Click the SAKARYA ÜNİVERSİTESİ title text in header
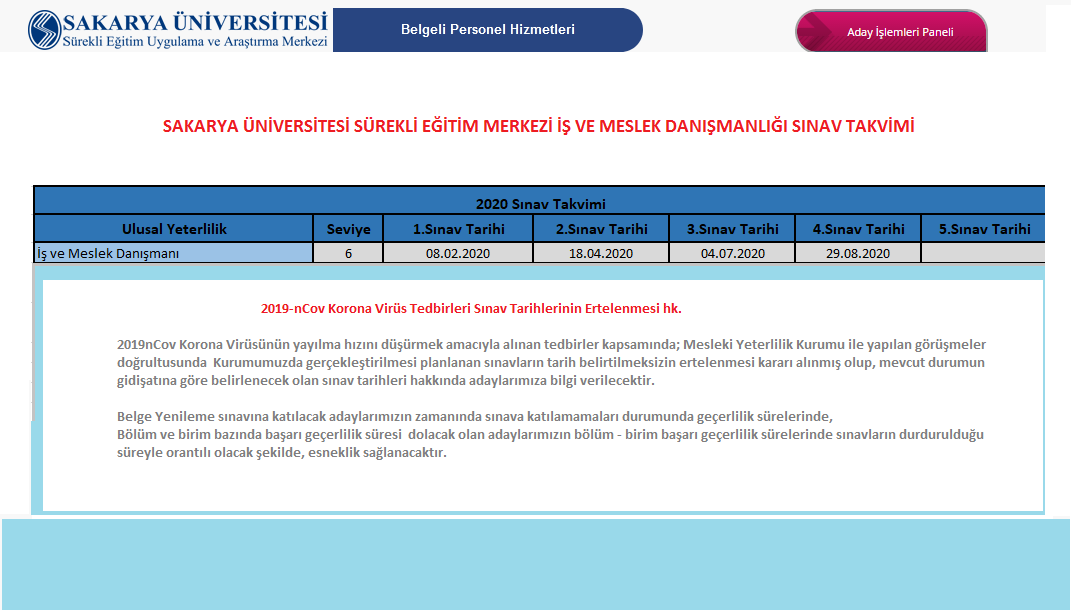 click(195, 22)
